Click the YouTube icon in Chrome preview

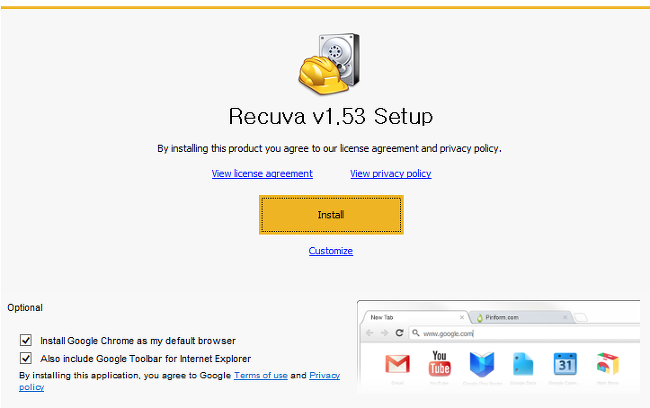[439, 364]
